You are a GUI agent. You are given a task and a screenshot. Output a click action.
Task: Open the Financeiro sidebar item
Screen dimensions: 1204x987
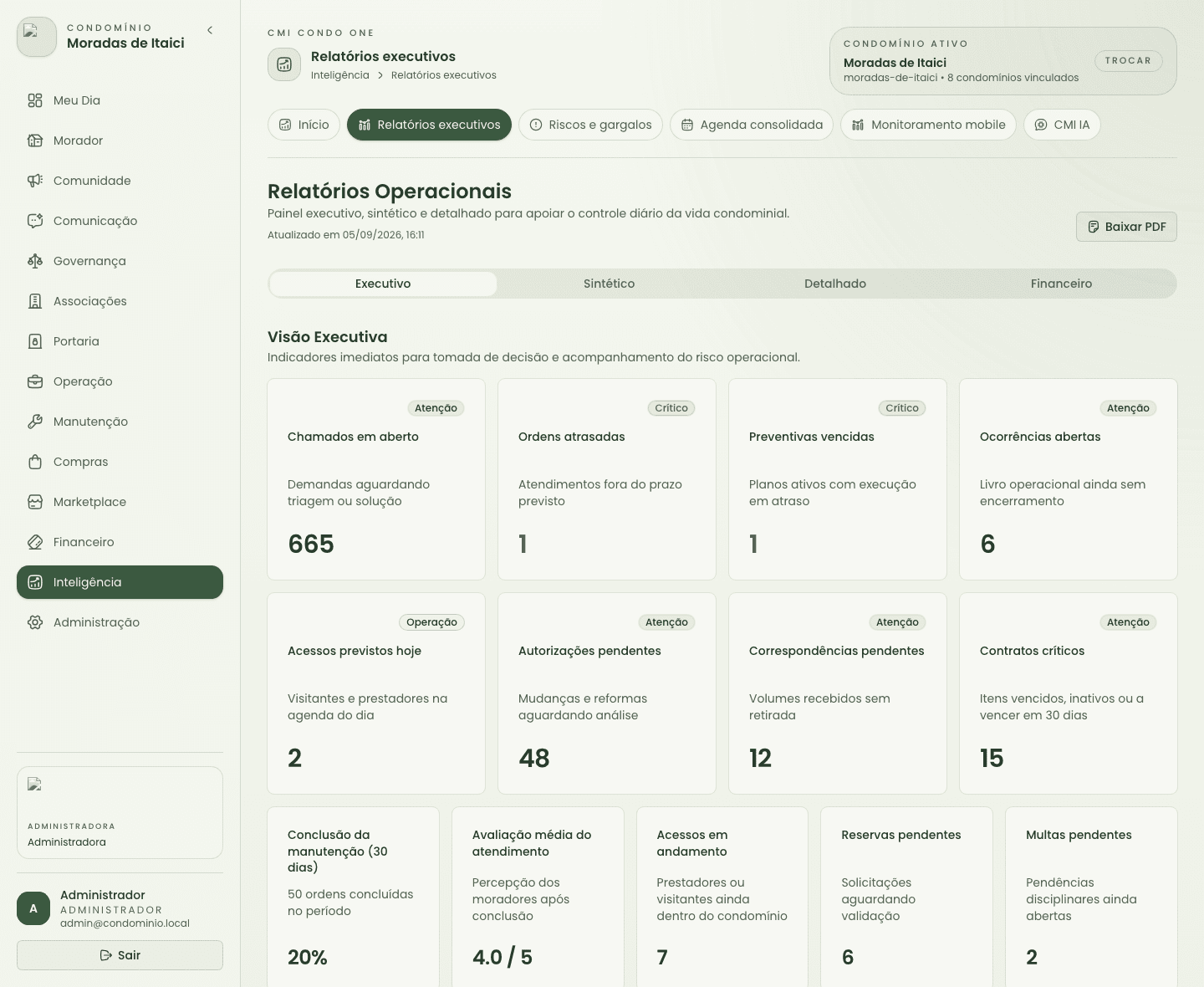[x=120, y=542]
